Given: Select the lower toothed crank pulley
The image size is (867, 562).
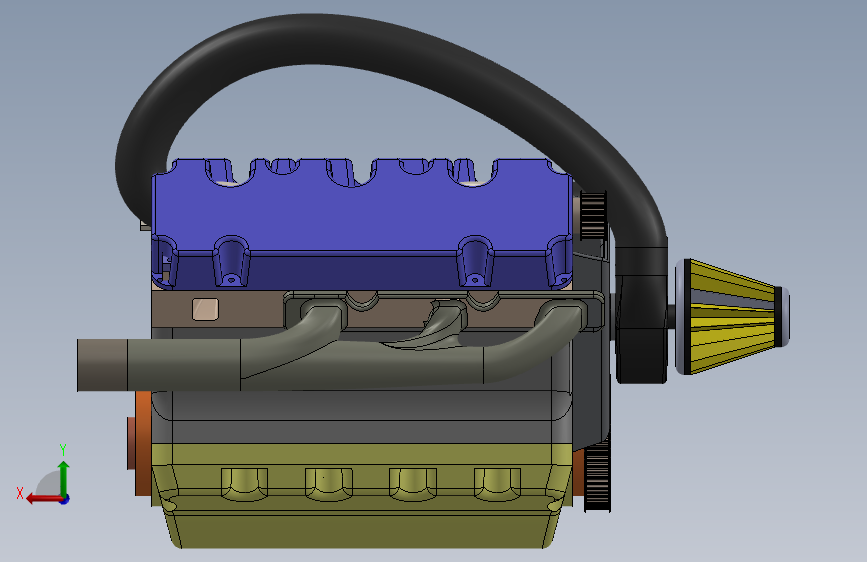Looking at the screenshot, I should (x=597, y=476).
